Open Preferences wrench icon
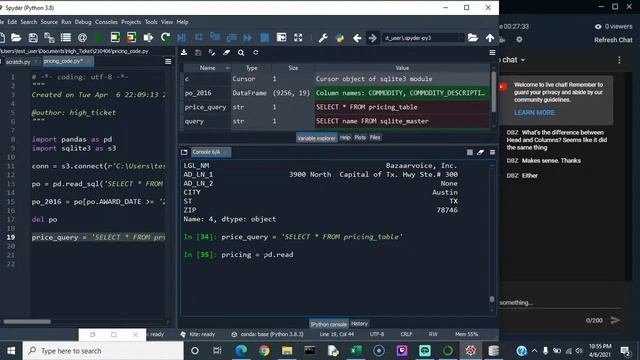 pos(323,38)
